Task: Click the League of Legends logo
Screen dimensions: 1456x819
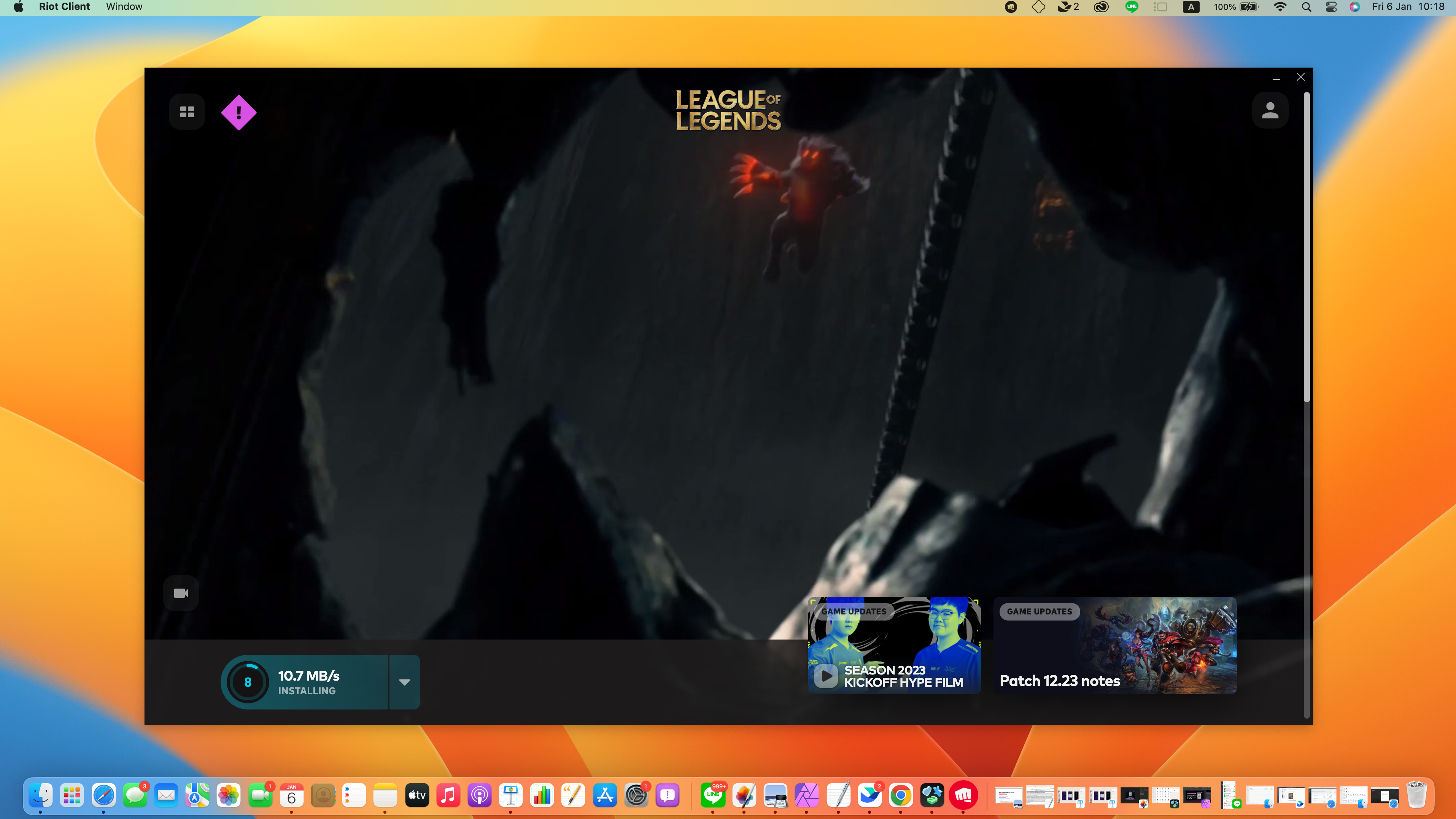Action: [x=728, y=111]
